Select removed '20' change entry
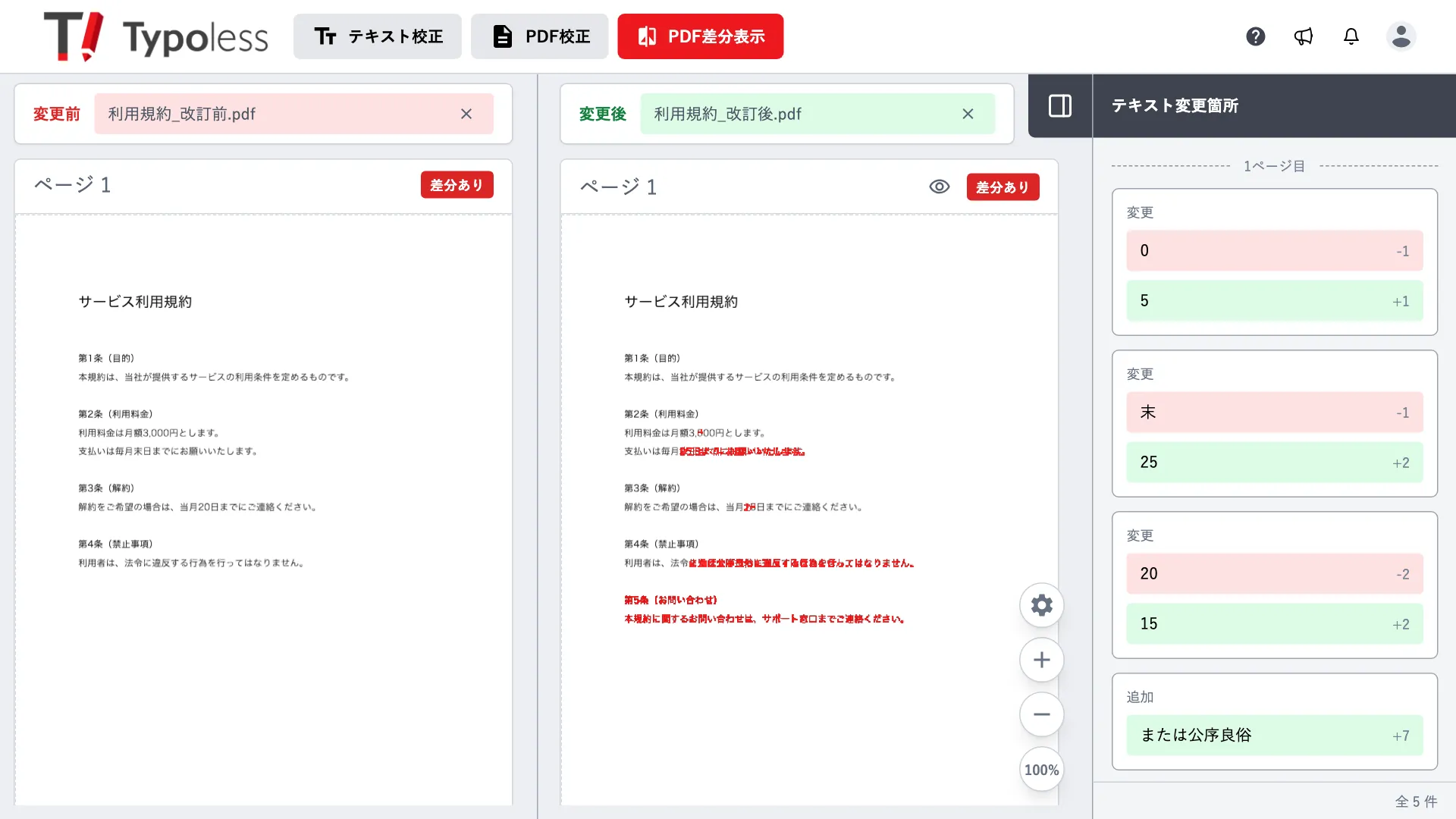 (x=1275, y=574)
